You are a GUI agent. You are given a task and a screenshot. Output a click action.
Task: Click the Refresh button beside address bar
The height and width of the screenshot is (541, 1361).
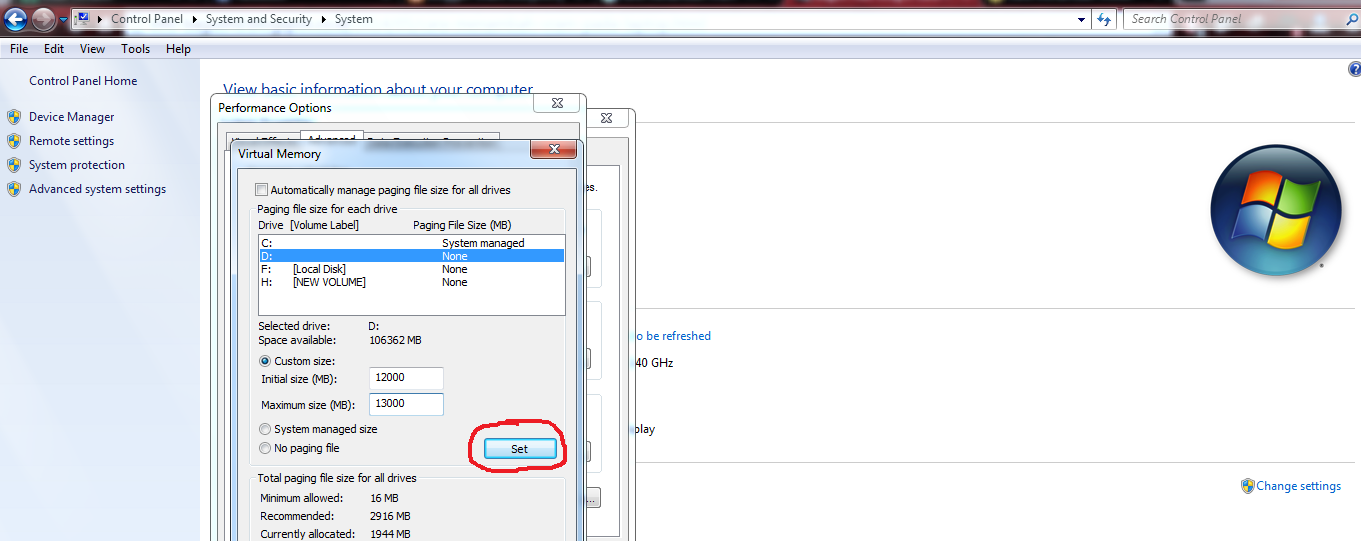(x=1105, y=19)
